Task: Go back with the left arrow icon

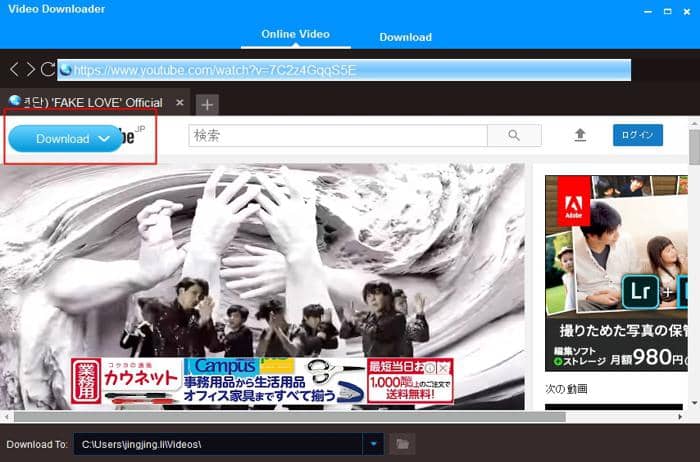Action: coord(14,69)
